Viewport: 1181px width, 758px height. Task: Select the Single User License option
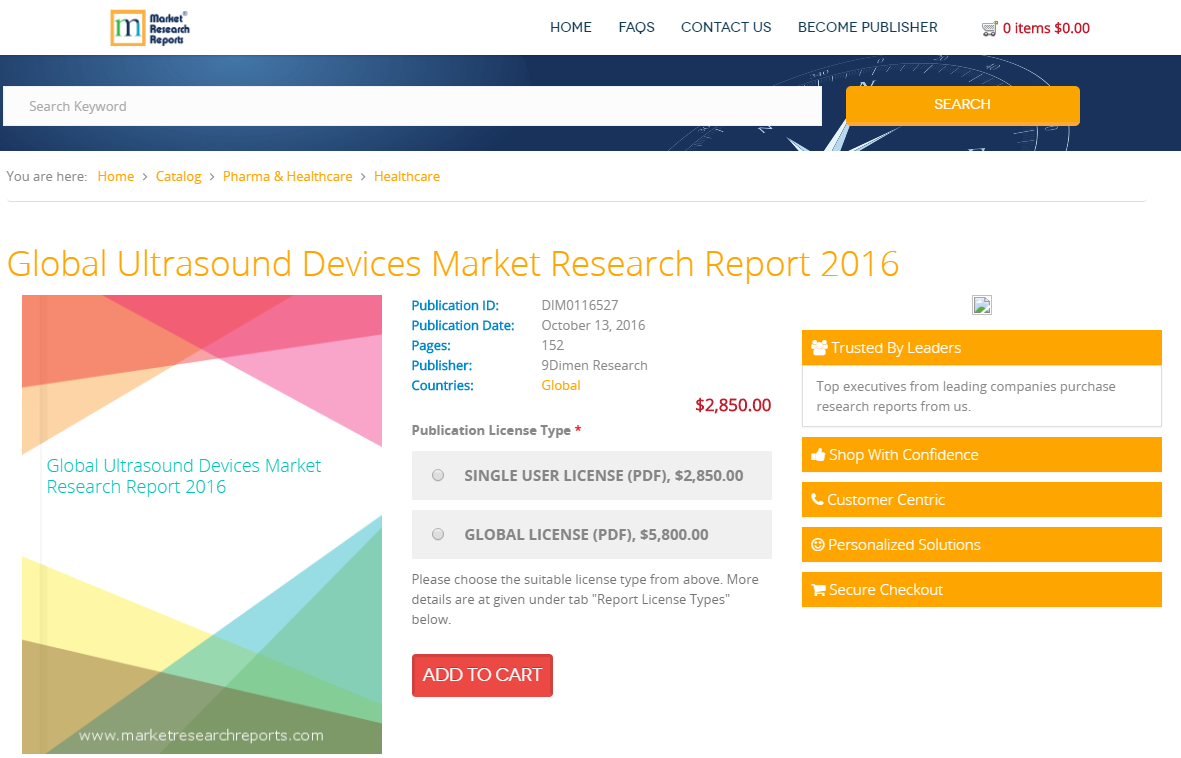[437, 475]
